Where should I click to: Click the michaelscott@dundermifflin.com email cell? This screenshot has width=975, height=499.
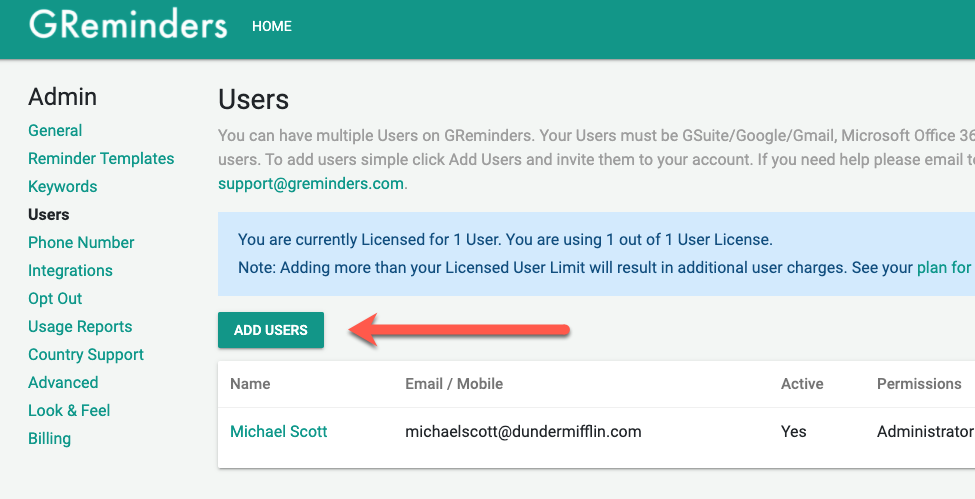523,432
